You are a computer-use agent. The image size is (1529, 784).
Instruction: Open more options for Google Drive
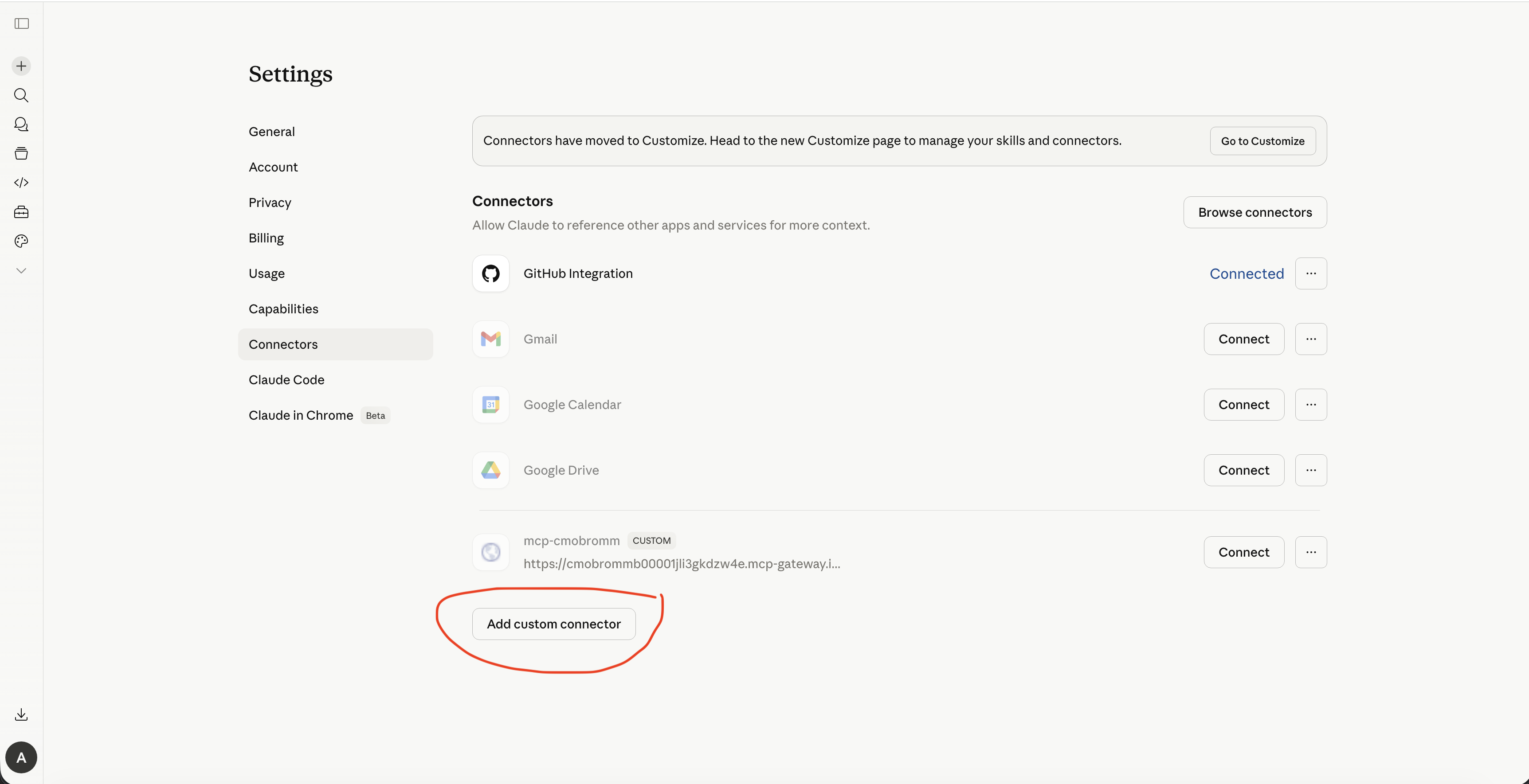[x=1310, y=470]
